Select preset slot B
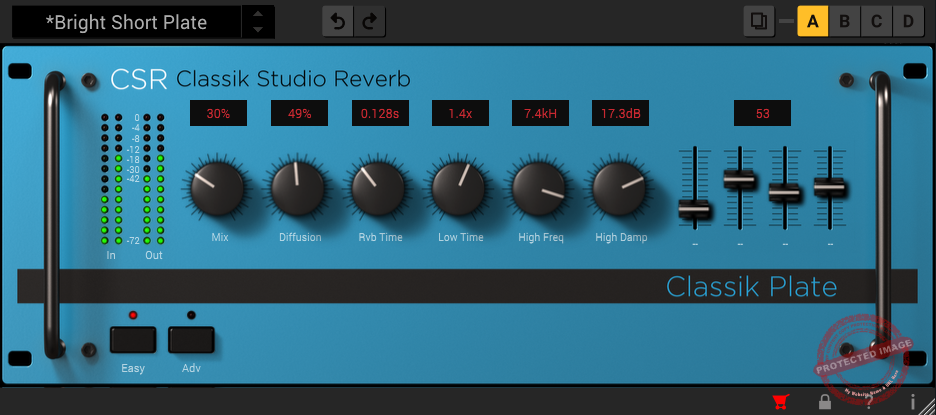The width and height of the screenshot is (936, 415). tap(844, 21)
